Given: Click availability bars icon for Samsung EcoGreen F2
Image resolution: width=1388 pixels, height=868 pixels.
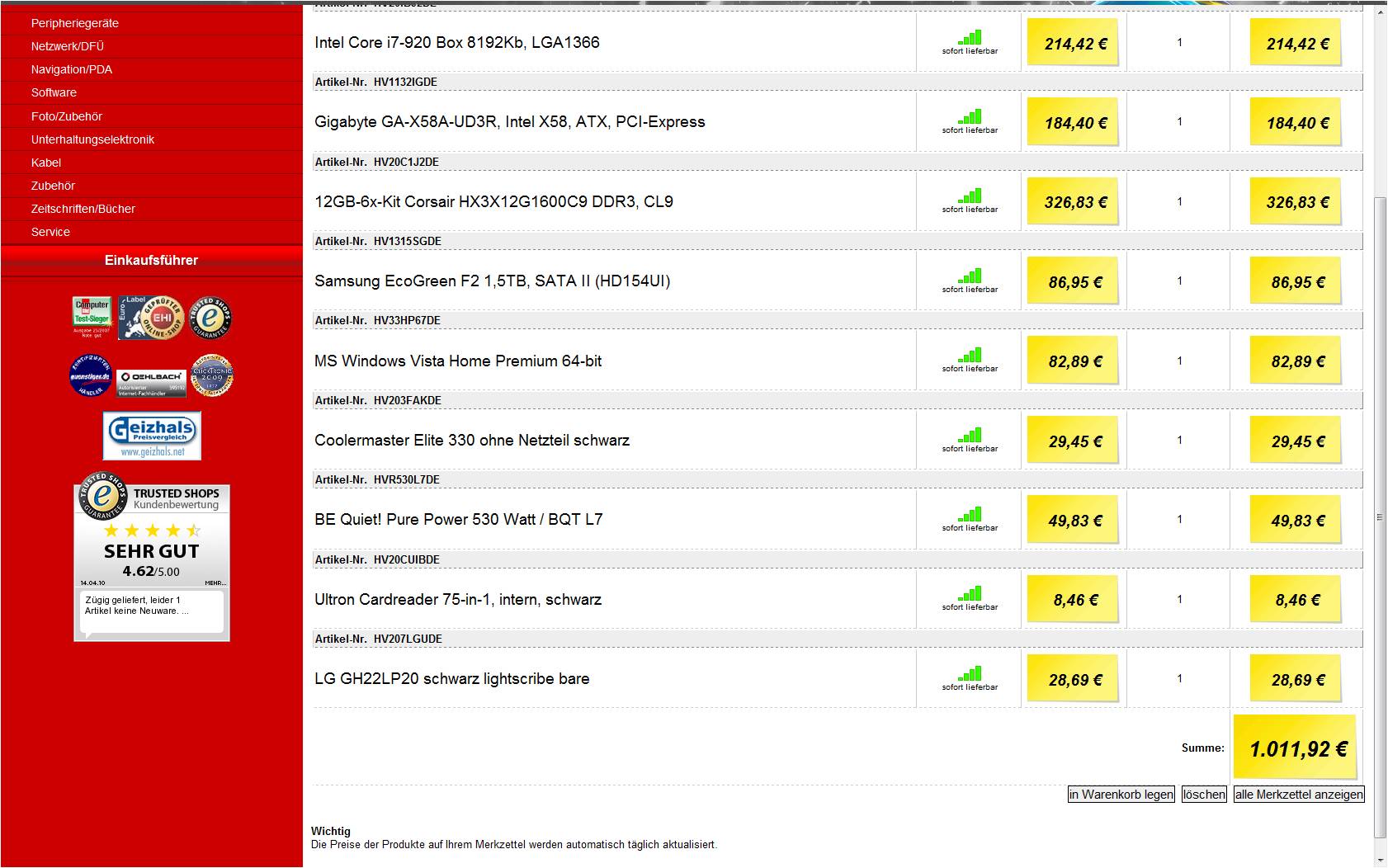Looking at the screenshot, I should [970, 276].
